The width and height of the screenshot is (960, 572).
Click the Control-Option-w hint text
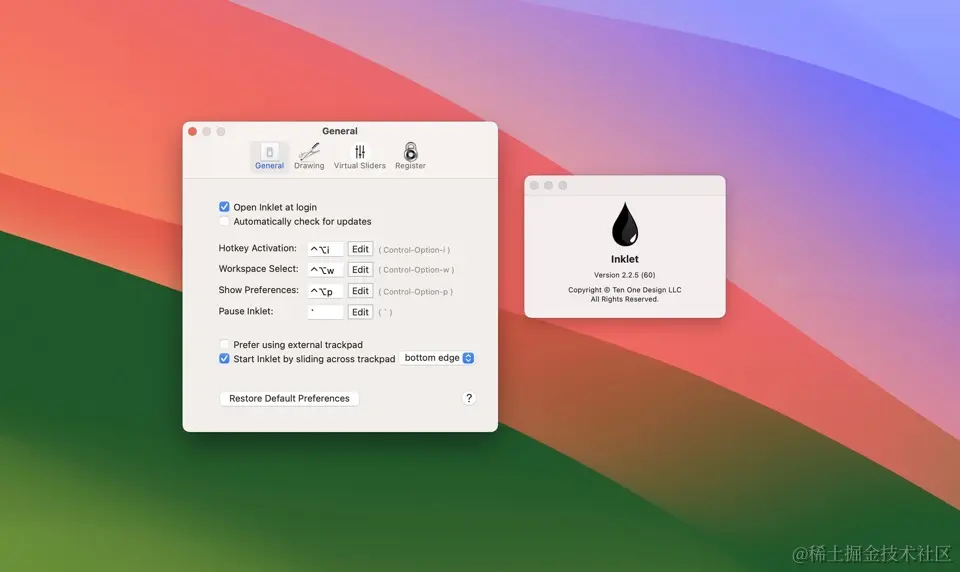416,270
